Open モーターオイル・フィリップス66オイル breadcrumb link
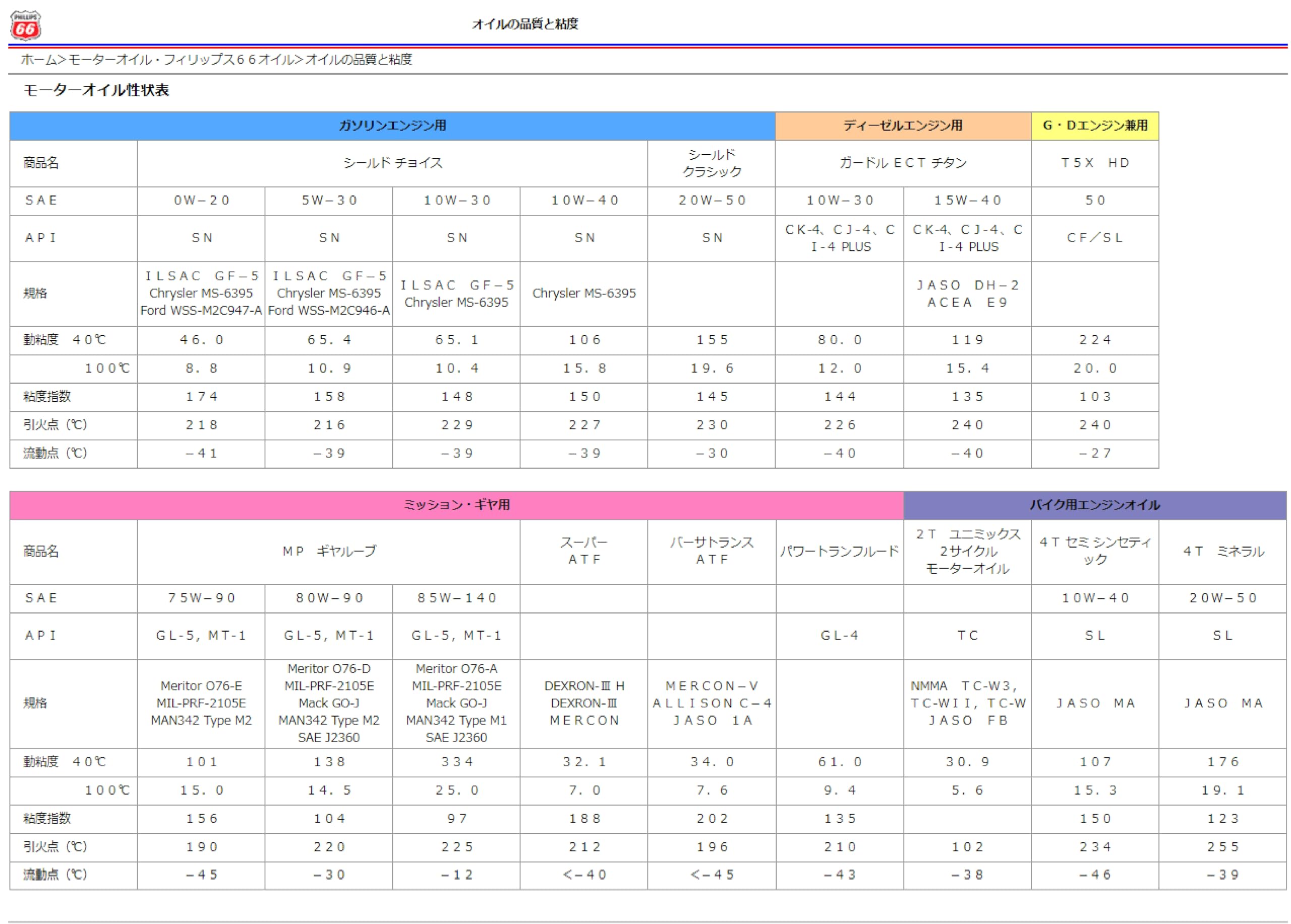Viewport: 1291px width, 924px height. pyautogui.click(x=181, y=59)
